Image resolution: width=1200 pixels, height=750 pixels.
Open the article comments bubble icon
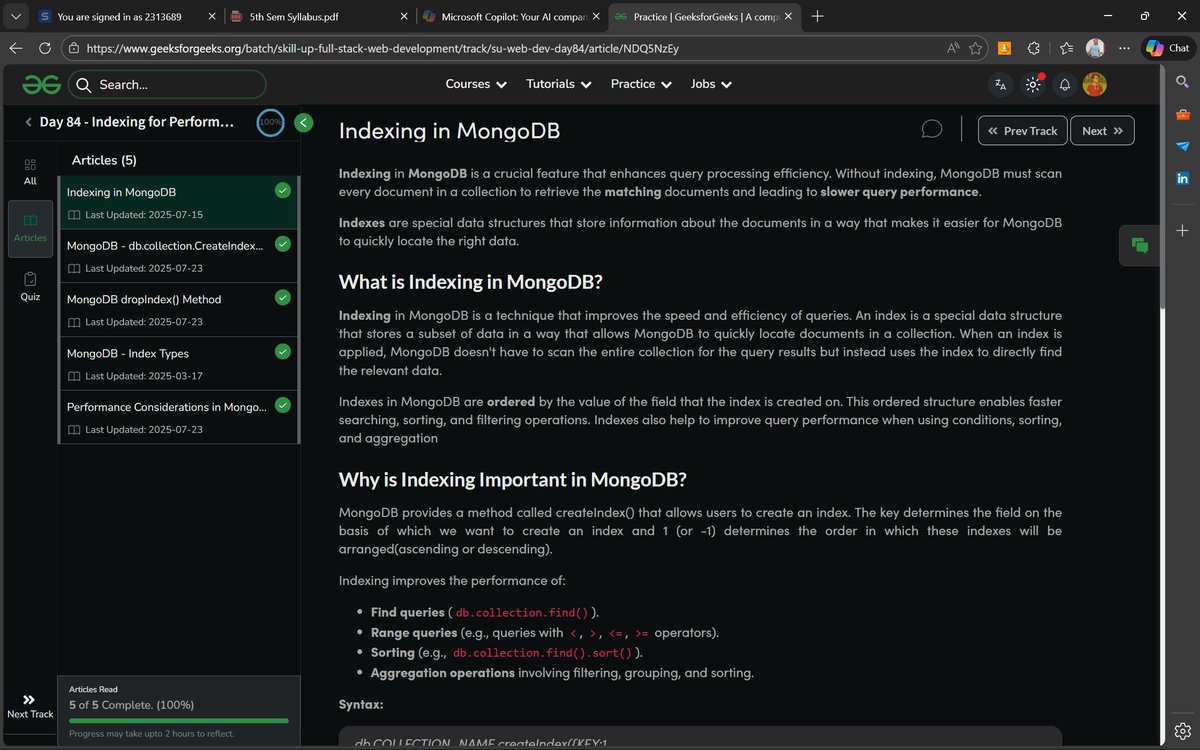click(932, 130)
